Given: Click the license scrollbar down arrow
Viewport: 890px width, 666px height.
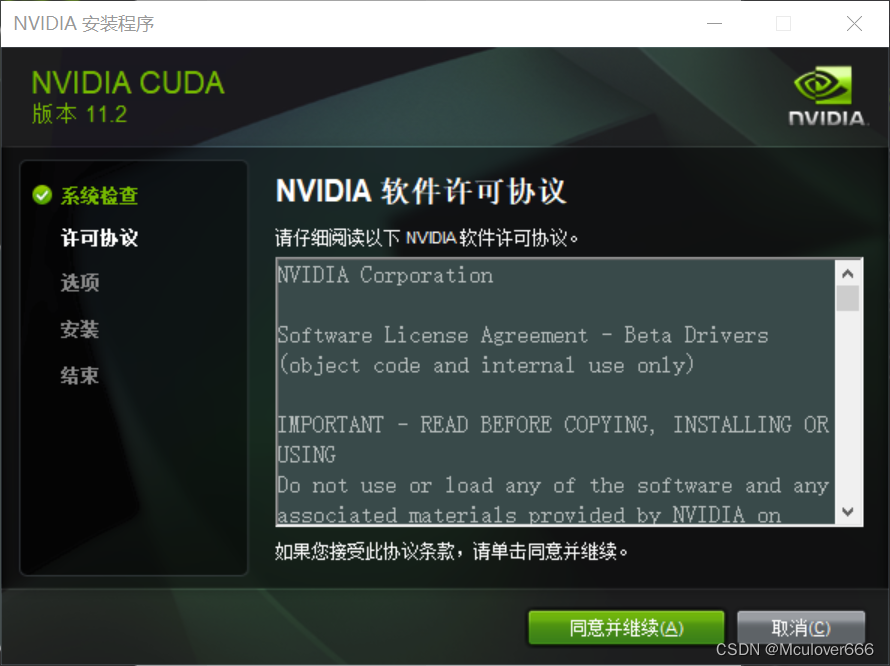Looking at the screenshot, I should coord(848,512).
